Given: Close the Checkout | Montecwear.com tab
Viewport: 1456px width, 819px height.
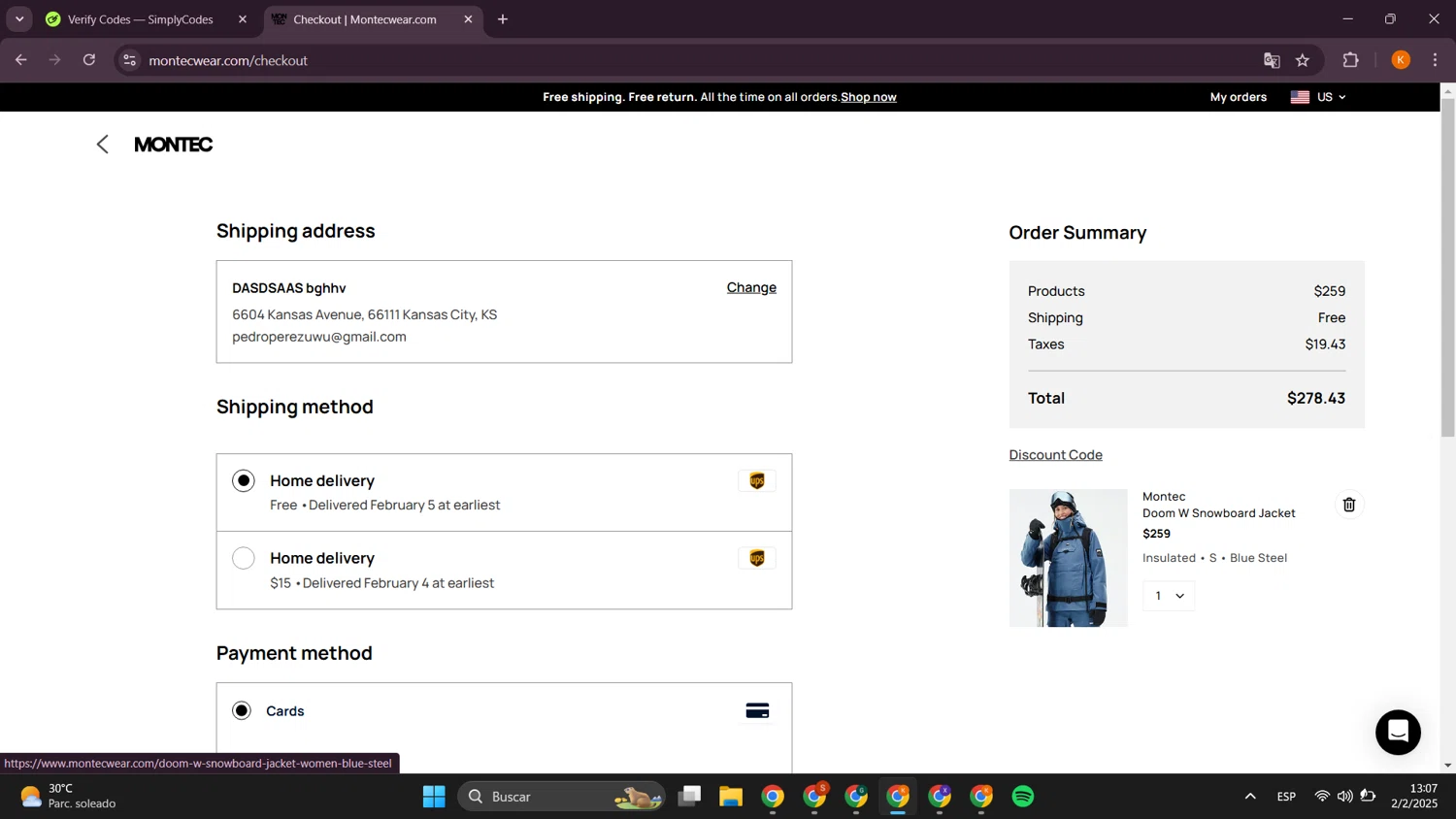Looking at the screenshot, I should [468, 19].
